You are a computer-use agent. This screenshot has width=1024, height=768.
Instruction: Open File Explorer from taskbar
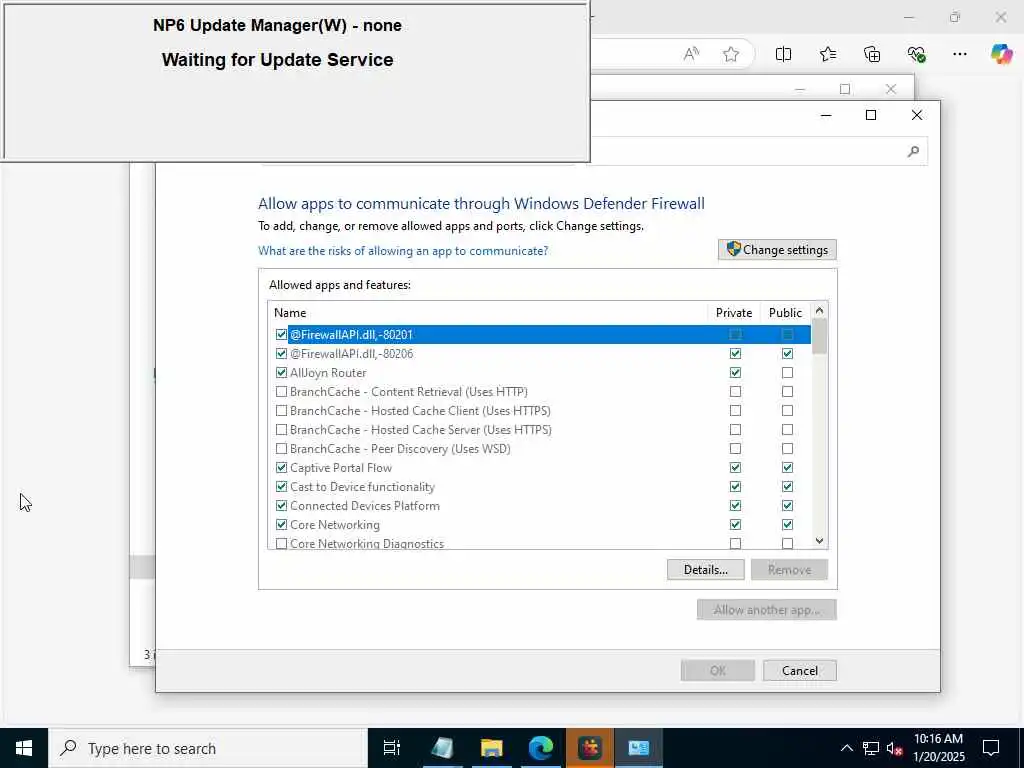[x=492, y=748]
